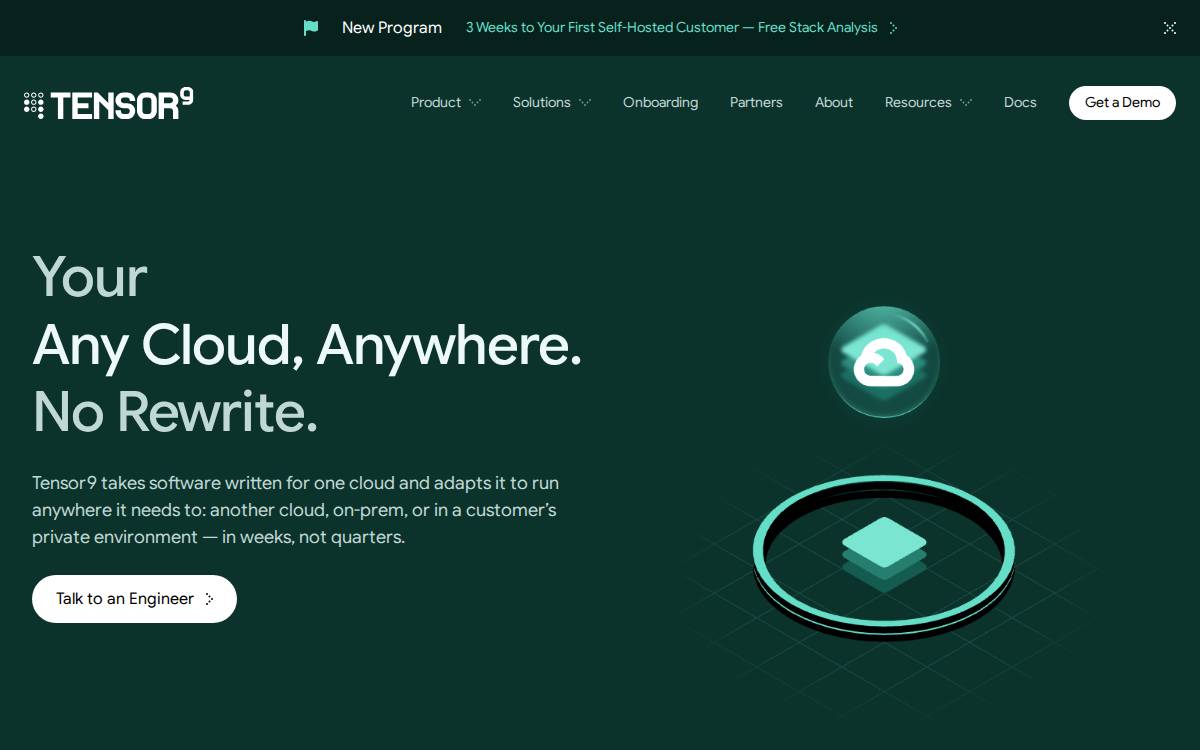Click the glowing cloud sphere graphic

(884, 362)
